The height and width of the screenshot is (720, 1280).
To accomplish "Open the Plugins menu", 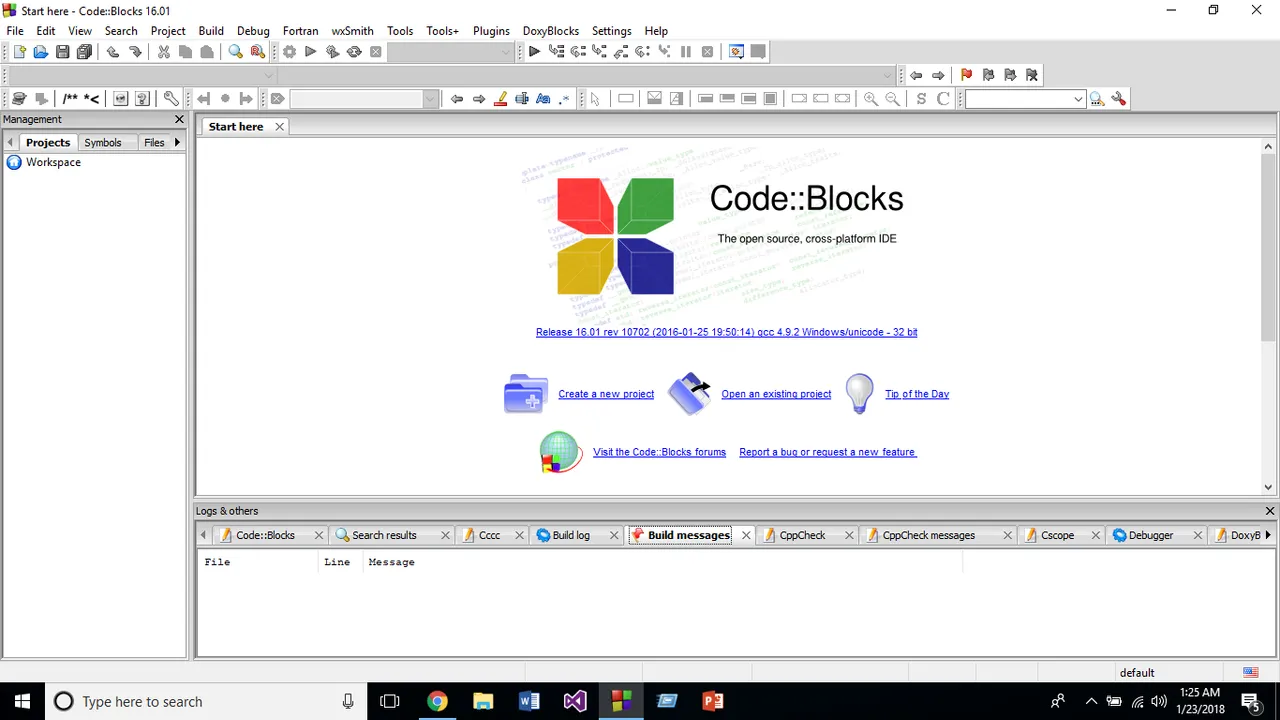I will (x=491, y=31).
